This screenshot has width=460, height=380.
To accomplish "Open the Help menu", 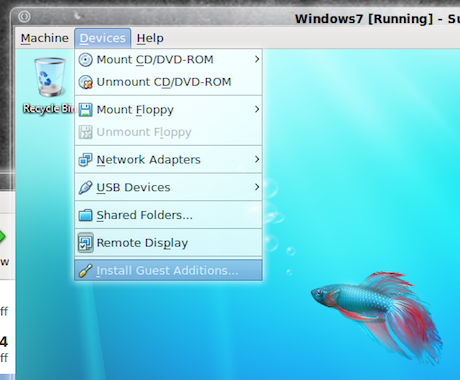I will (x=150, y=38).
